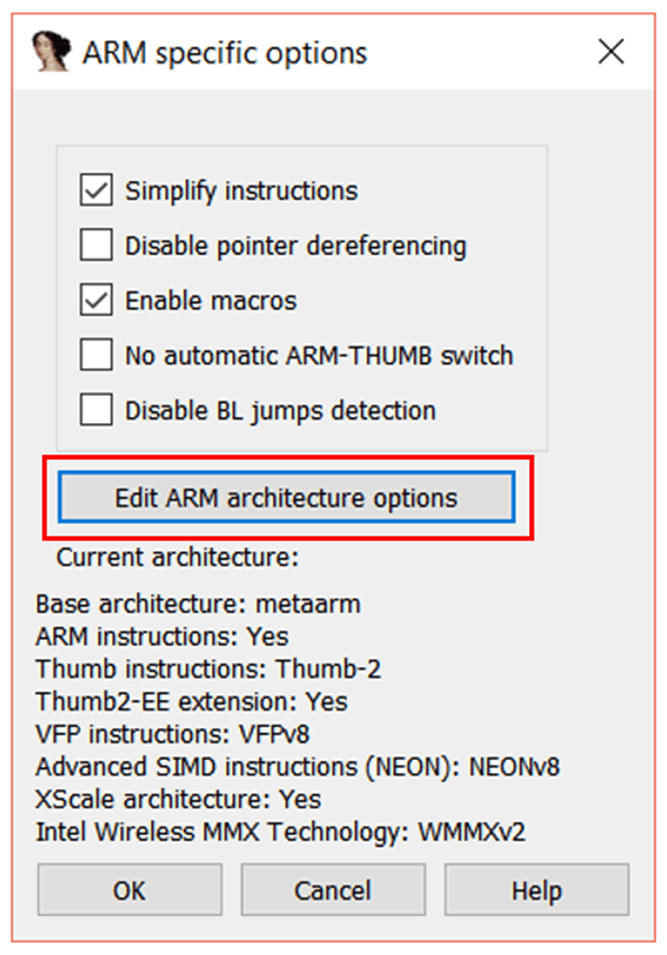Open Help for ARM options

tap(536, 890)
